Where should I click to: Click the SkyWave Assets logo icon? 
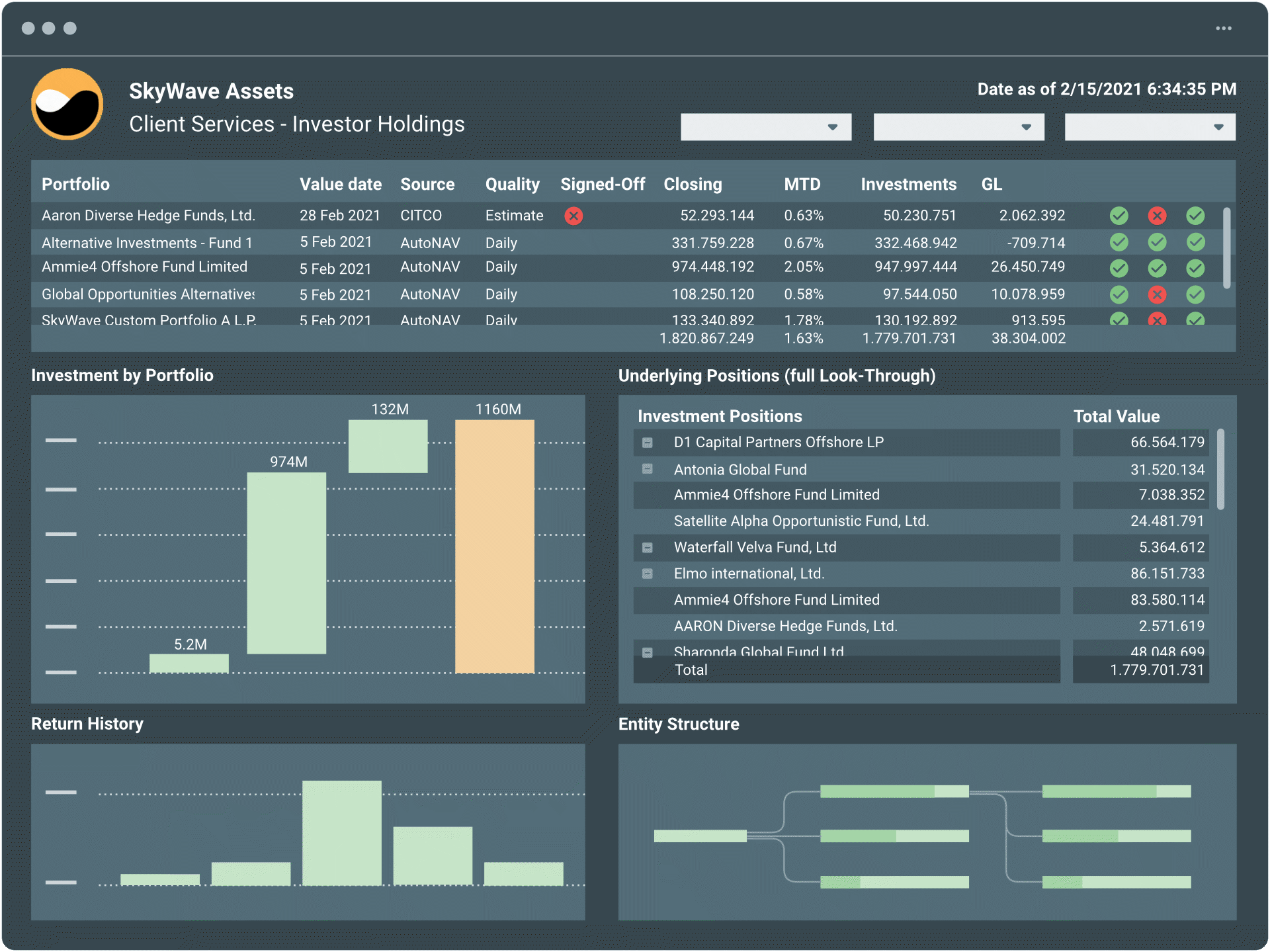click(67, 104)
